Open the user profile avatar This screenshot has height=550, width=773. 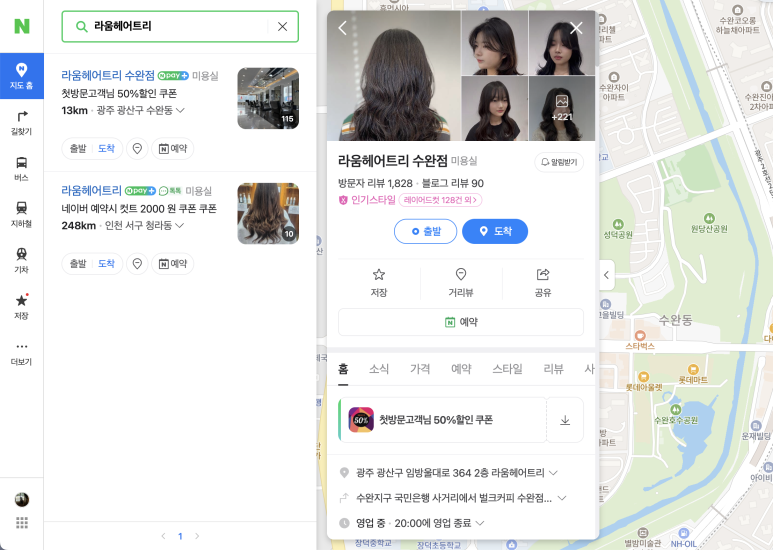coord(22,499)
